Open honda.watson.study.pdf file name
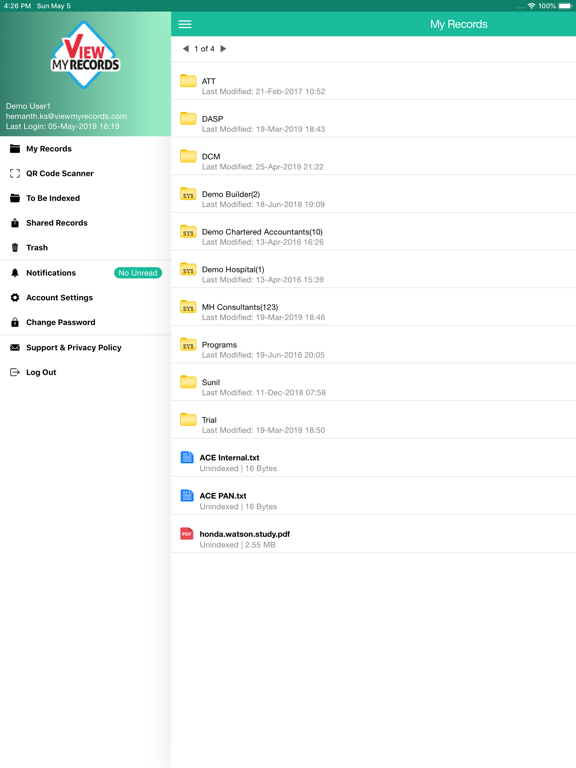 (x=245, y=534)
